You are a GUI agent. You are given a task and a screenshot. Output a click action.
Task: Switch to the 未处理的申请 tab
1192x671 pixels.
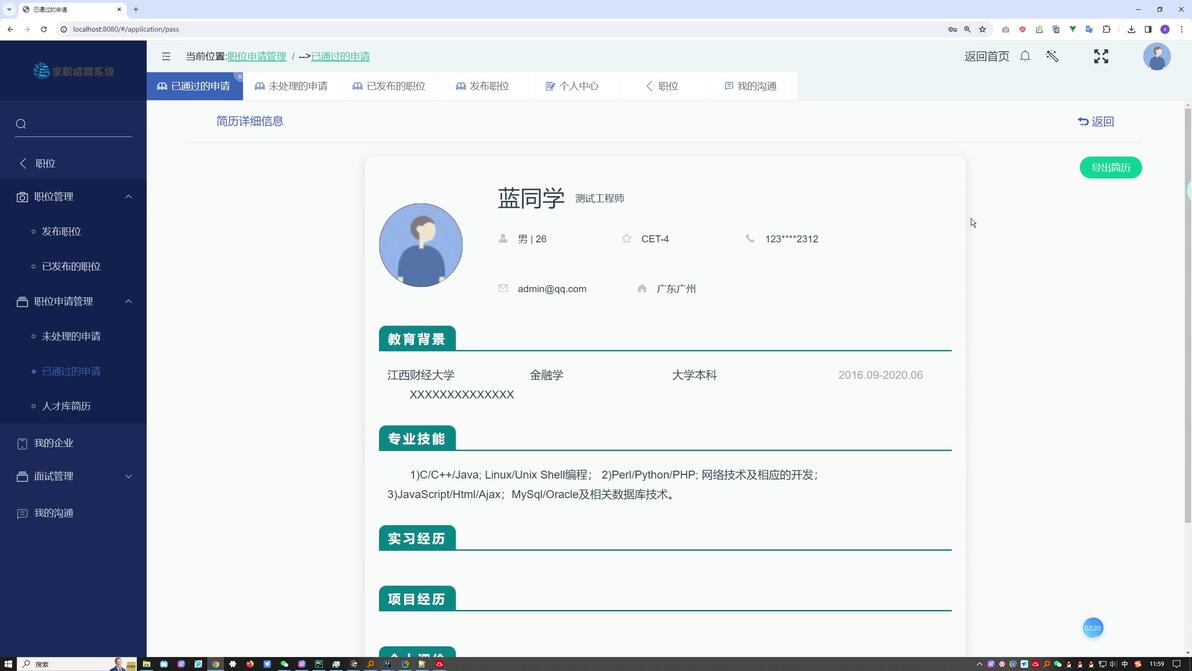291,86
